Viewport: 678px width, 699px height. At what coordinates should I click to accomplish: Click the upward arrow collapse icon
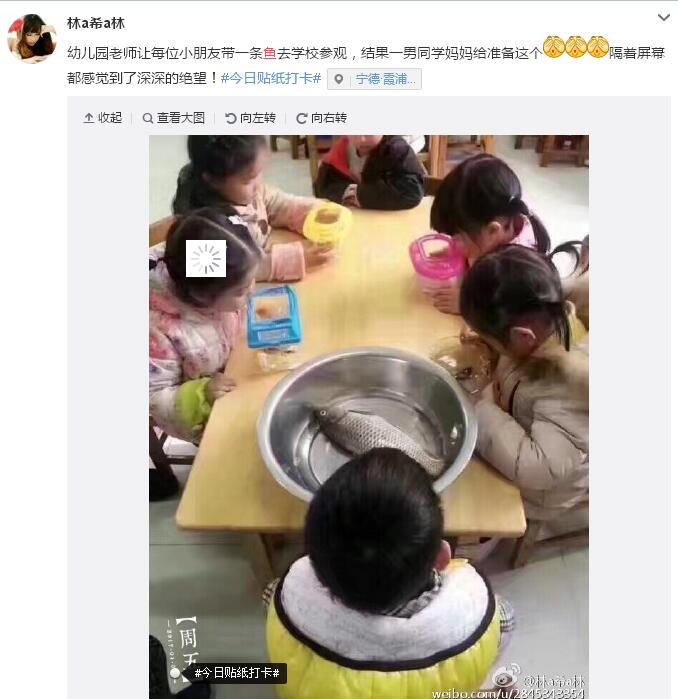pos(89,118)
